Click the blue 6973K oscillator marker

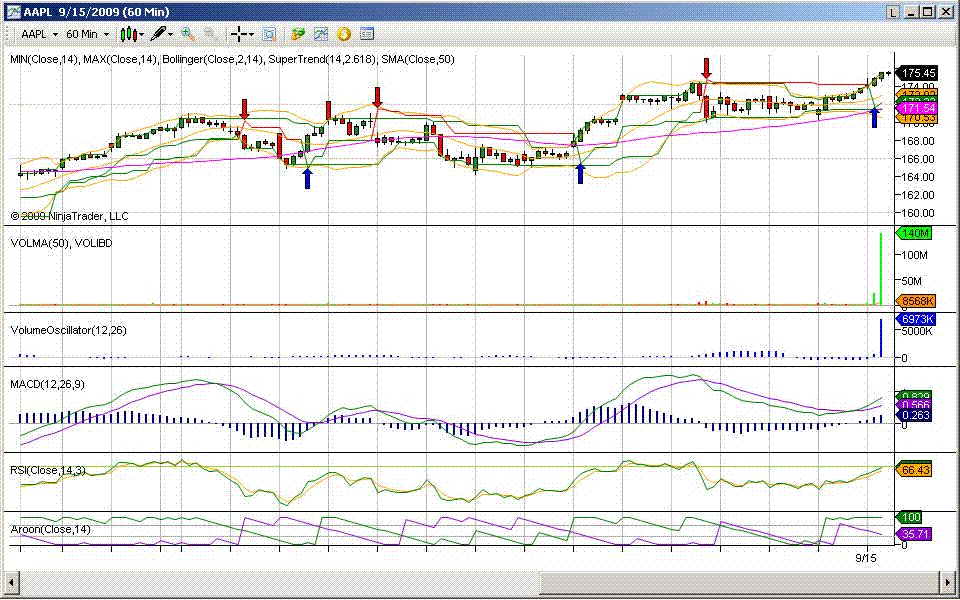pyautogui.click(x=916, y=319)
